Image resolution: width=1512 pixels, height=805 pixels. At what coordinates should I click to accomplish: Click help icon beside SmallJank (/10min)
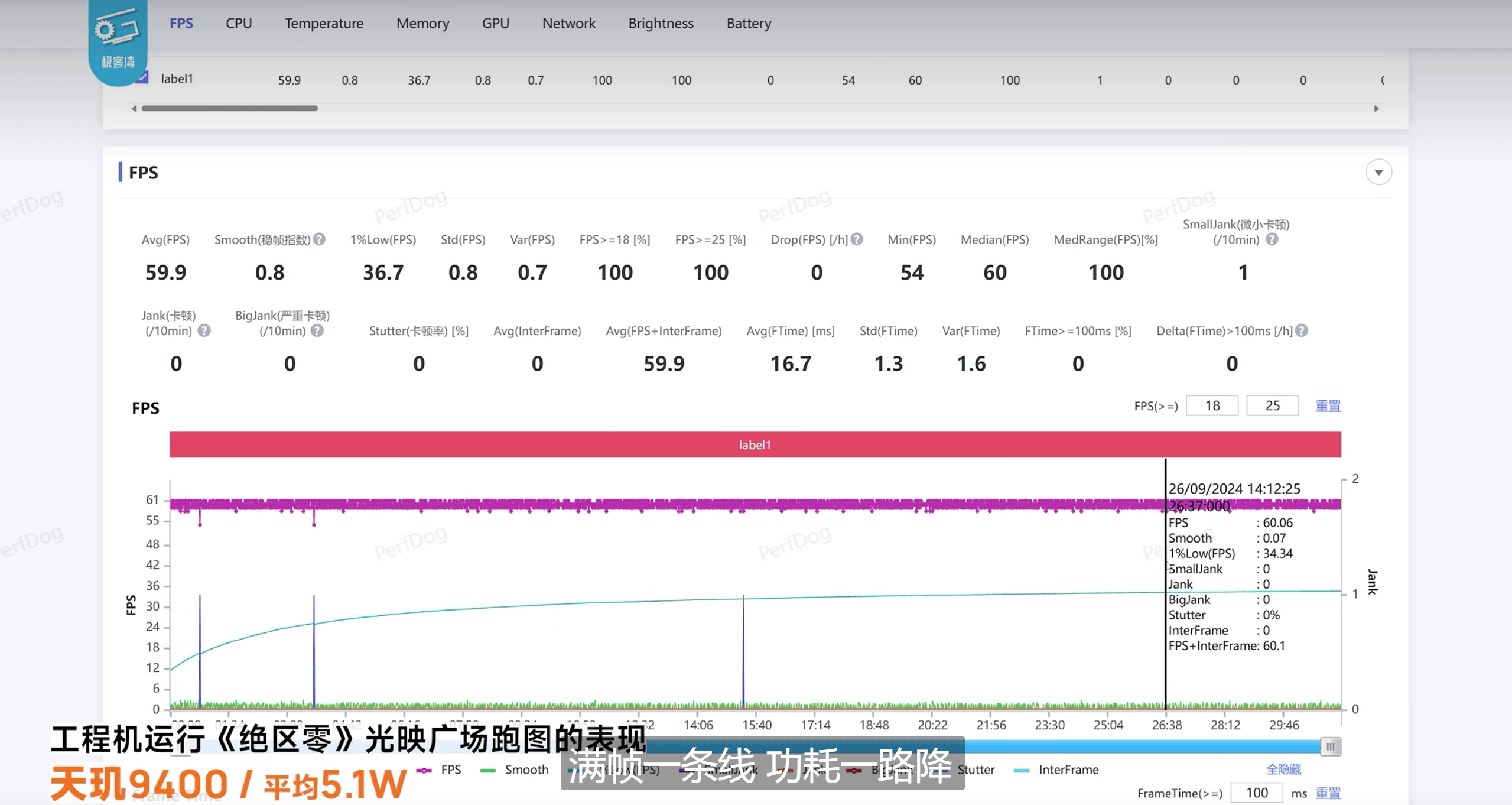click(x=1272, y=239)
